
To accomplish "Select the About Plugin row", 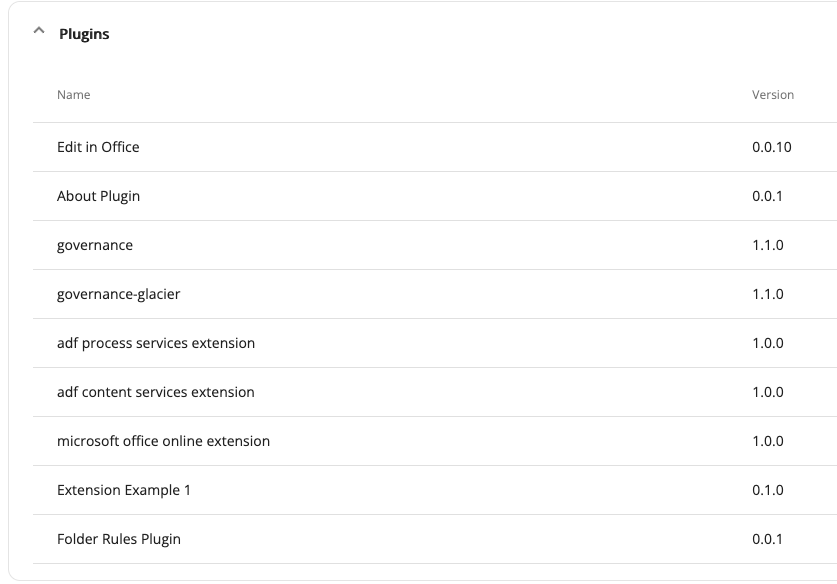I will (x=98, y=196).
